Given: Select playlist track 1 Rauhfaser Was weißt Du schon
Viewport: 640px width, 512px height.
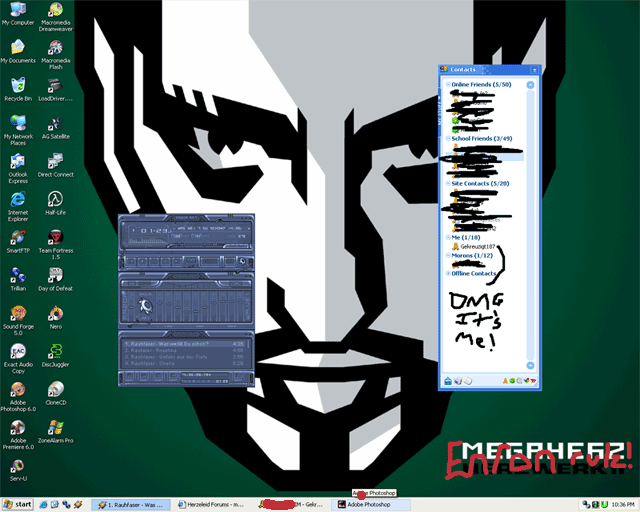Looking at the screenshot, I should pos(184,344).
